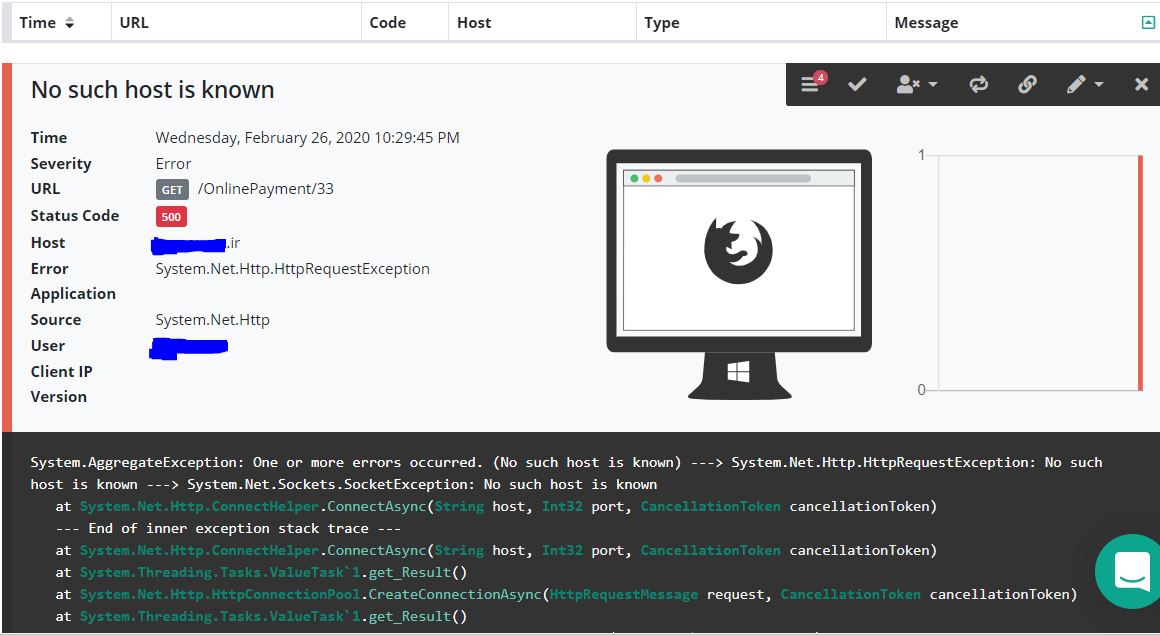Copy permalink using the chain link icon

[1027, 85]
